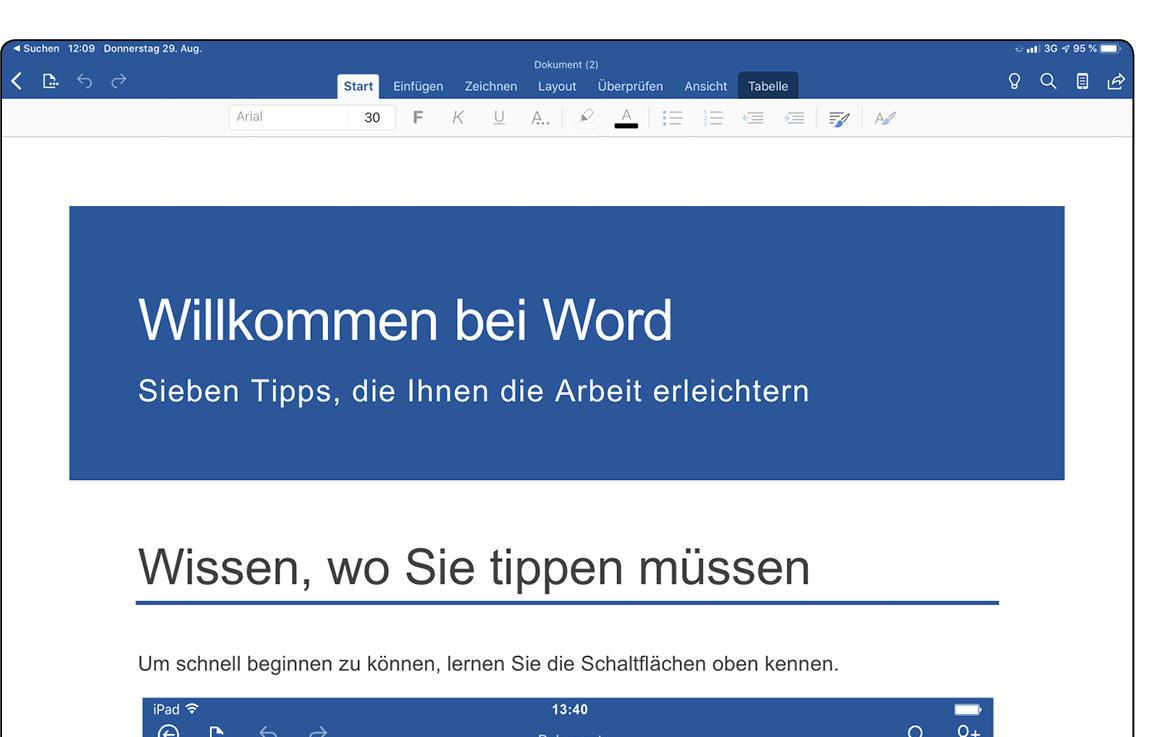Decrease paragraph indent

coord(753,118)
